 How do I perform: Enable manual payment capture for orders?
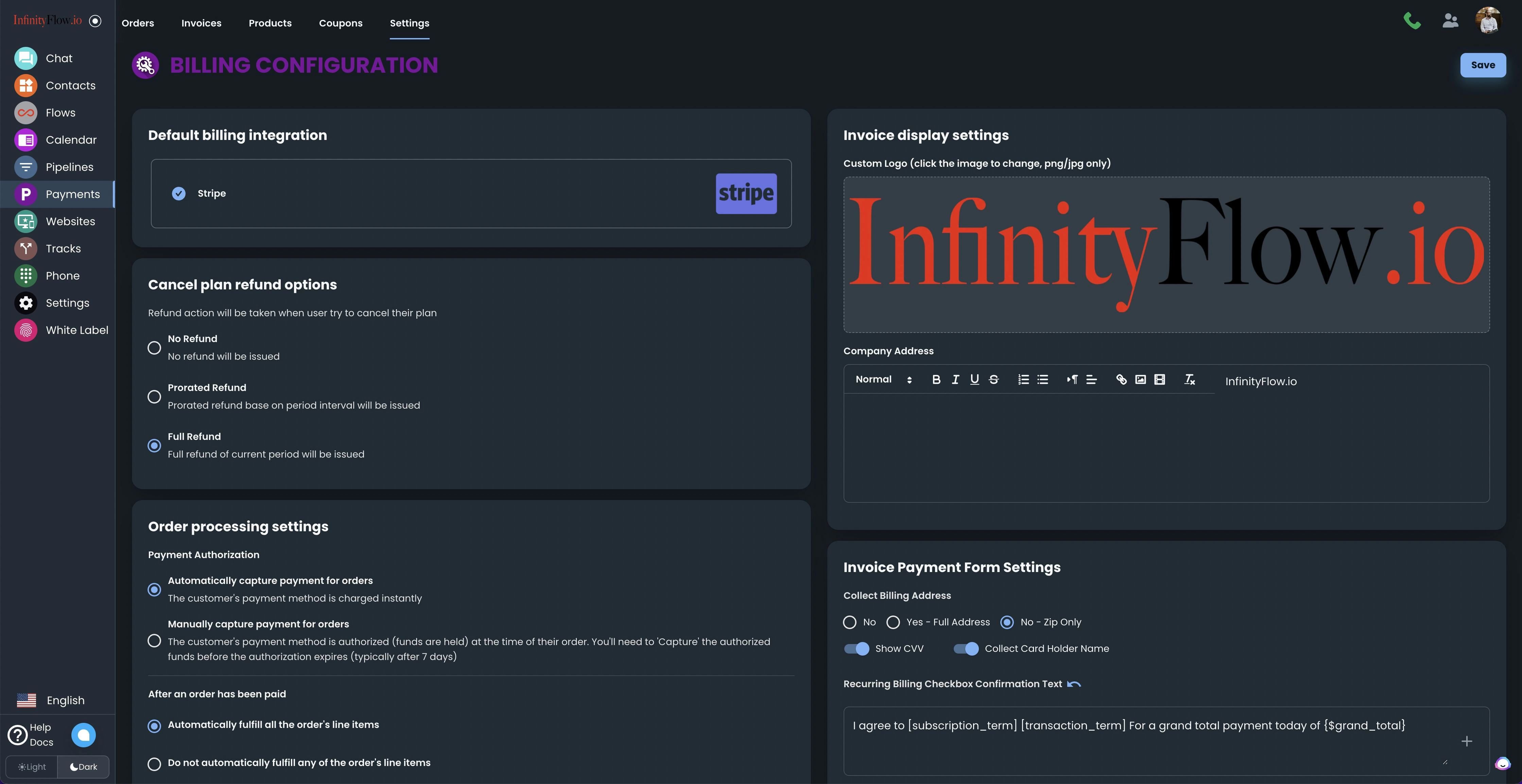154,641
